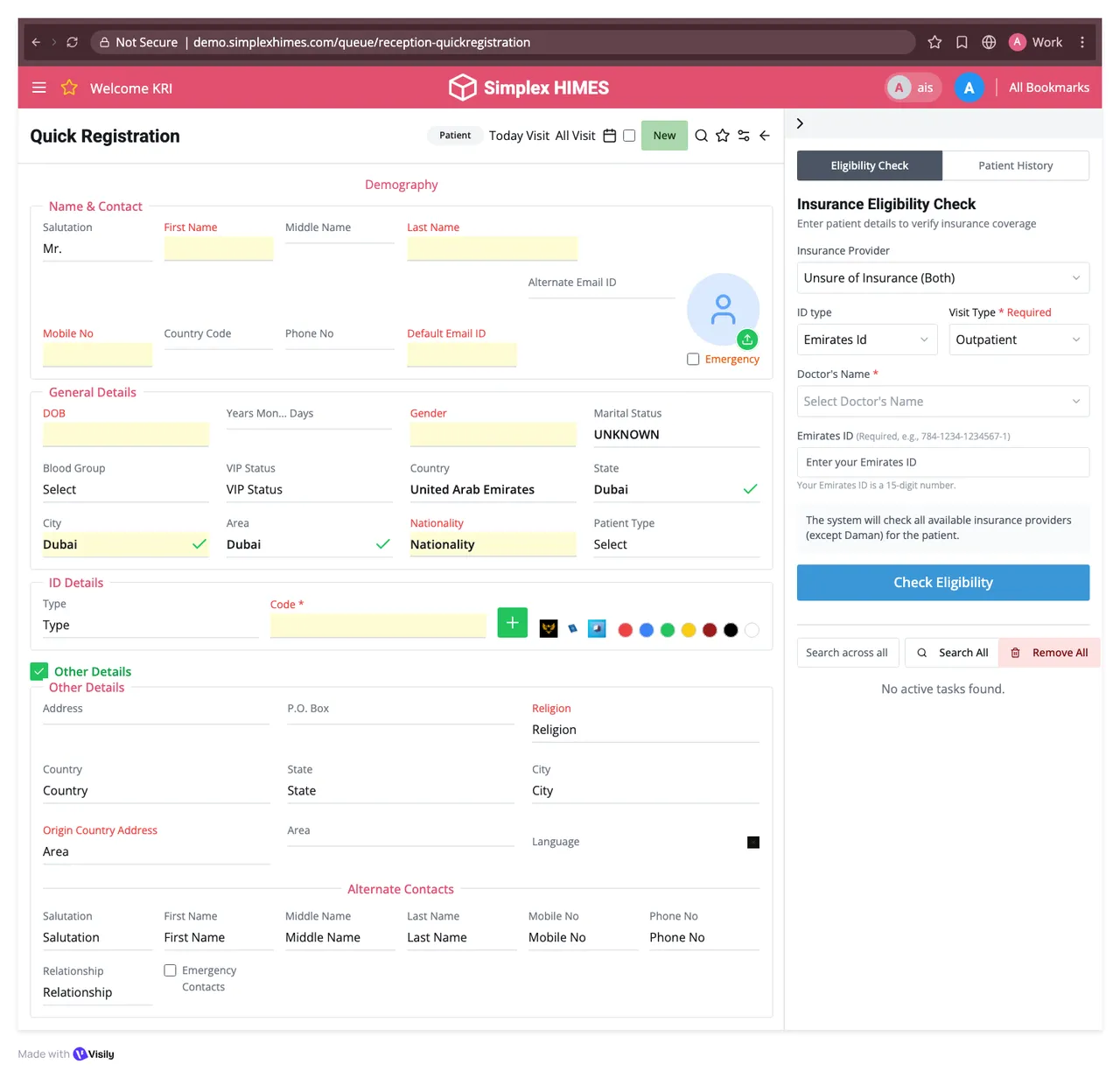The width and height of the screenshot is (1120, 1078).
Task: Click the search magnifier in Quick Registration toolbar
Action: (702, 136)
